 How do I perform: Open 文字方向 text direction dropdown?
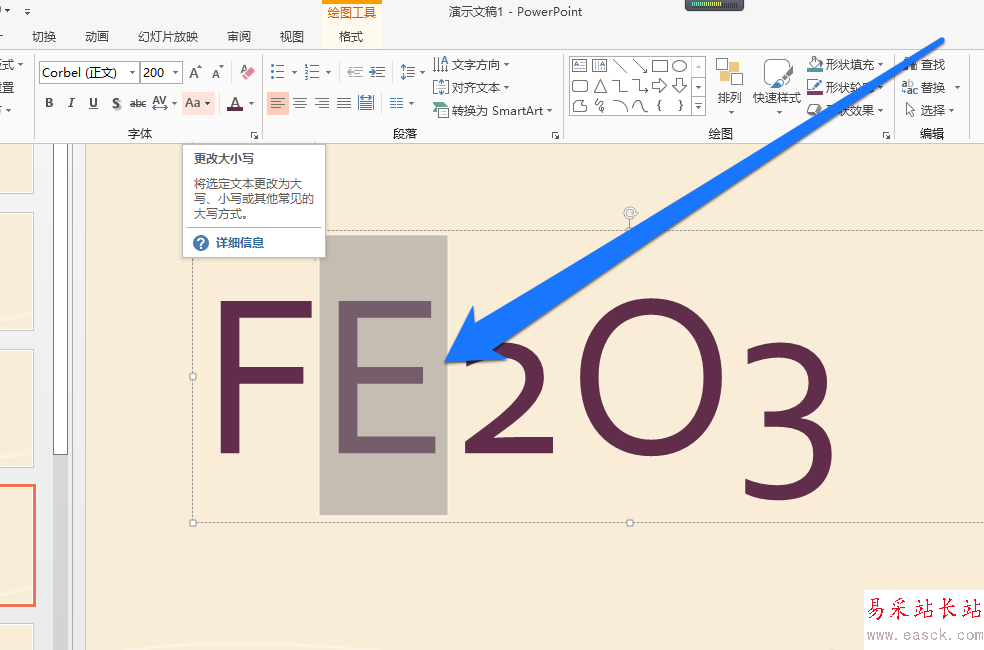(471, 65)
